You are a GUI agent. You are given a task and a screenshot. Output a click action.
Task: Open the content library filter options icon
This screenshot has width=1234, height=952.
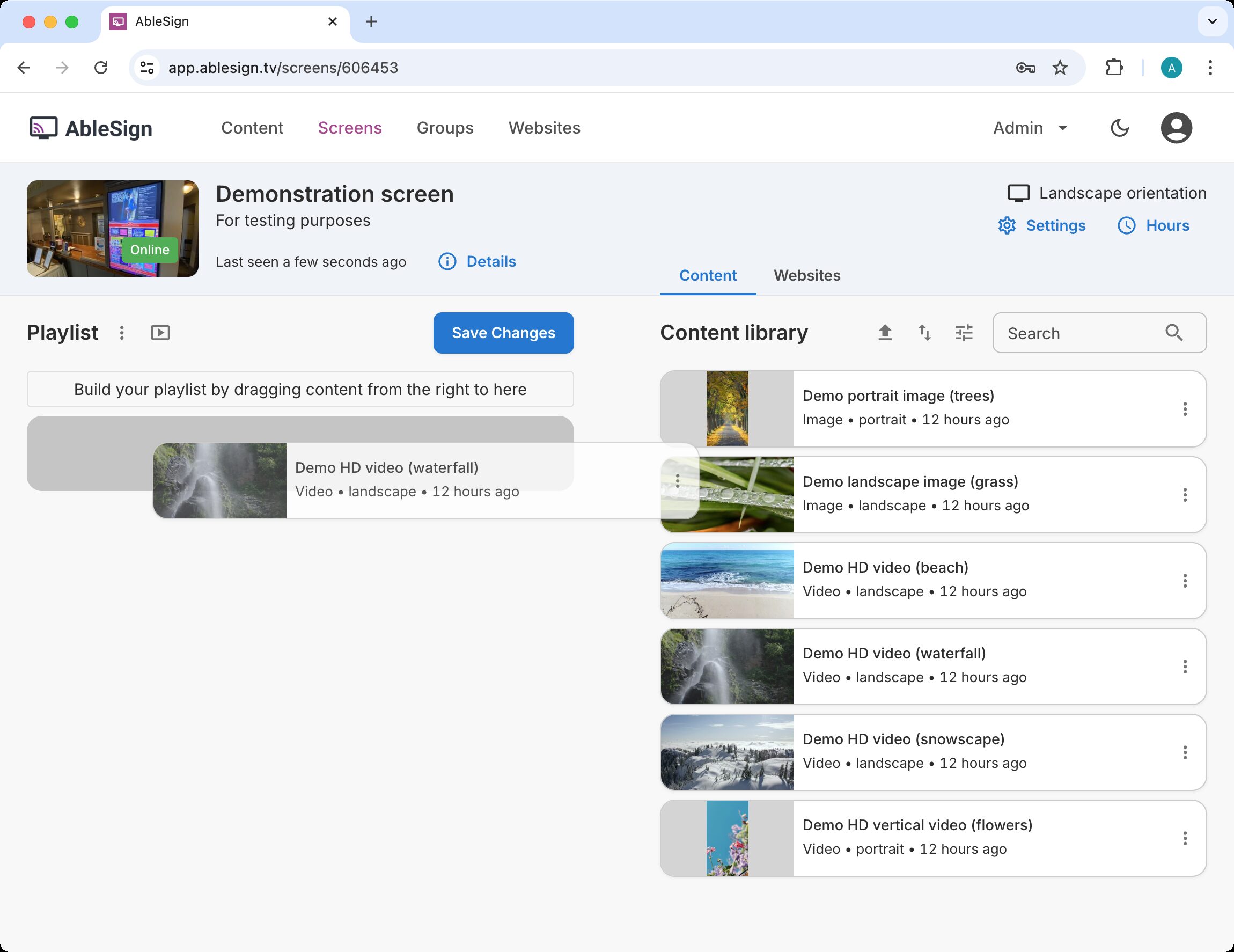pyautogui.click(x=964, y=333)
